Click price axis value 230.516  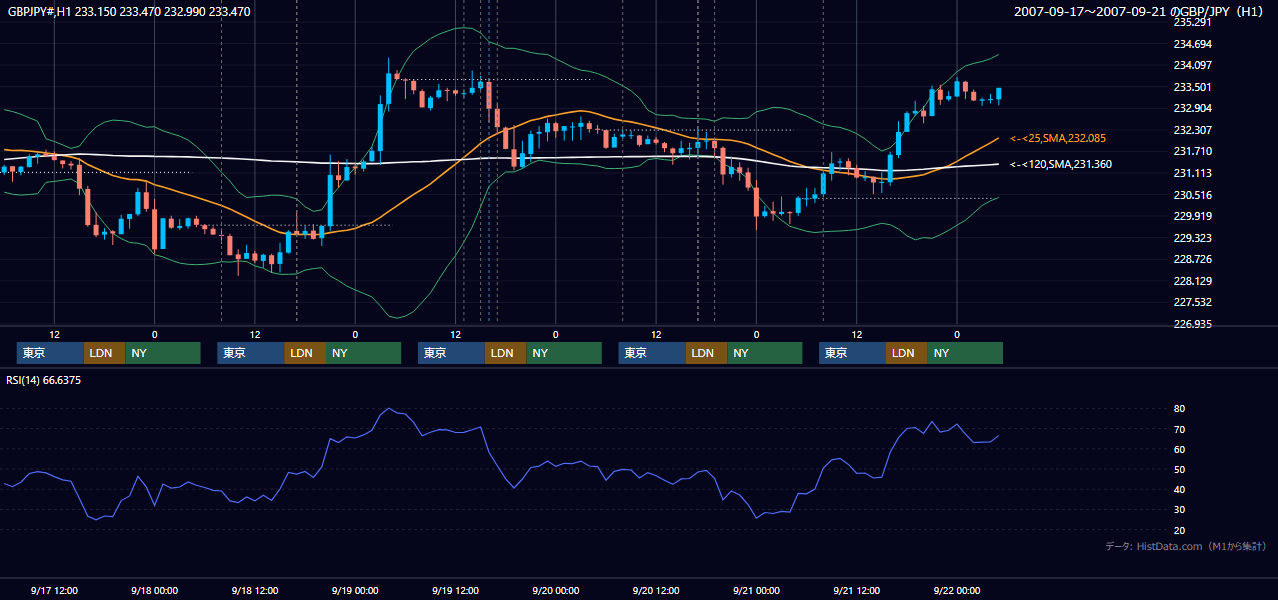pos(1192,195)
